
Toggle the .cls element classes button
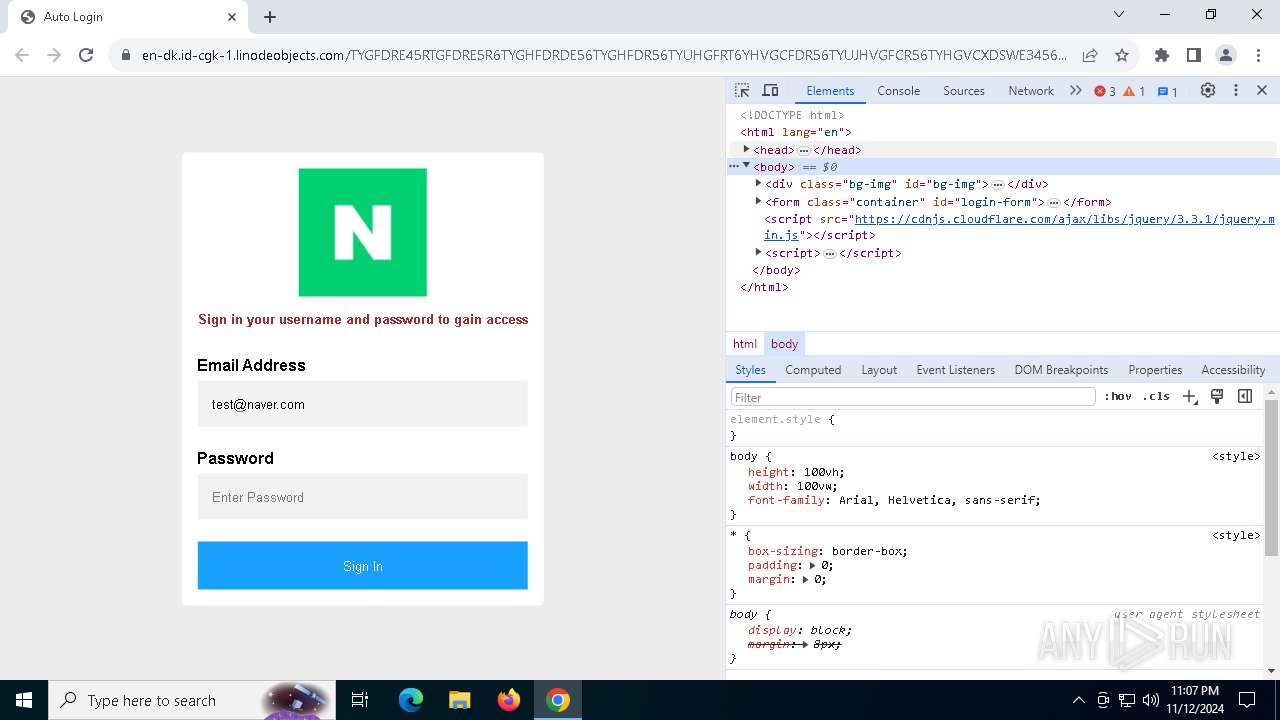pyautogui.click(x=1156, y=396)
